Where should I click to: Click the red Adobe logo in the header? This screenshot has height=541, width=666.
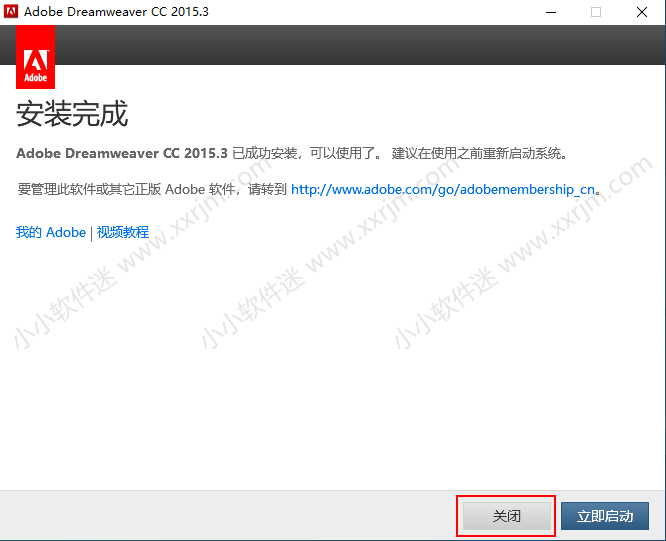tap(36, 58)
